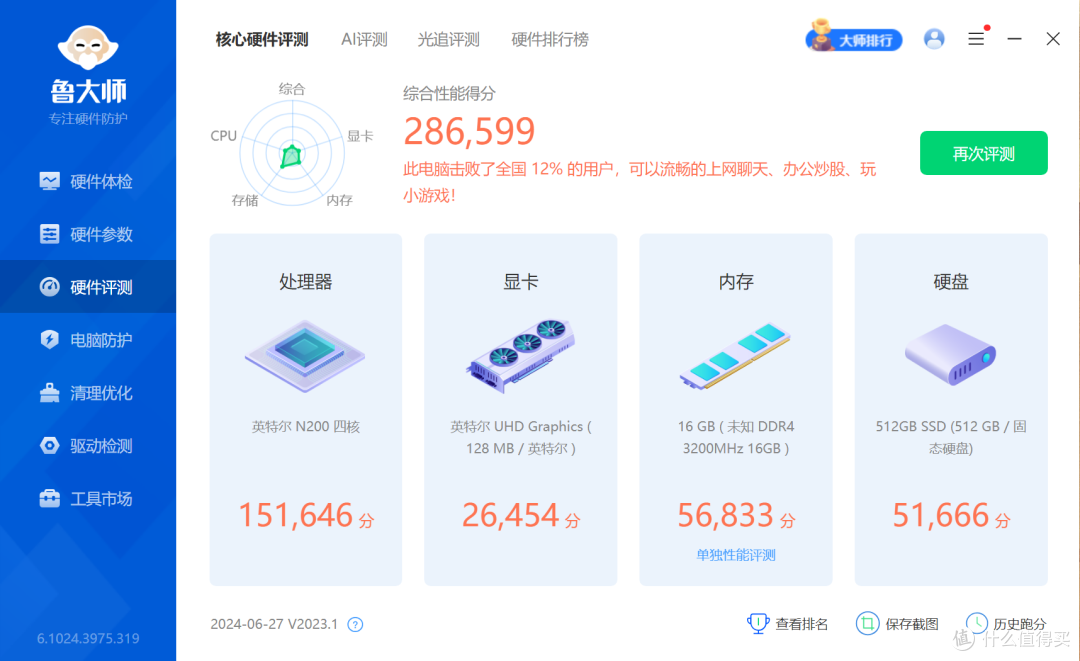Click the processor score 151,646

[x=296, y=515]
